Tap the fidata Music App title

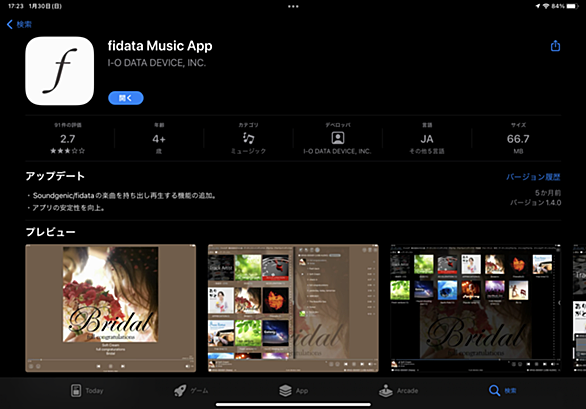tap(160, 46)
